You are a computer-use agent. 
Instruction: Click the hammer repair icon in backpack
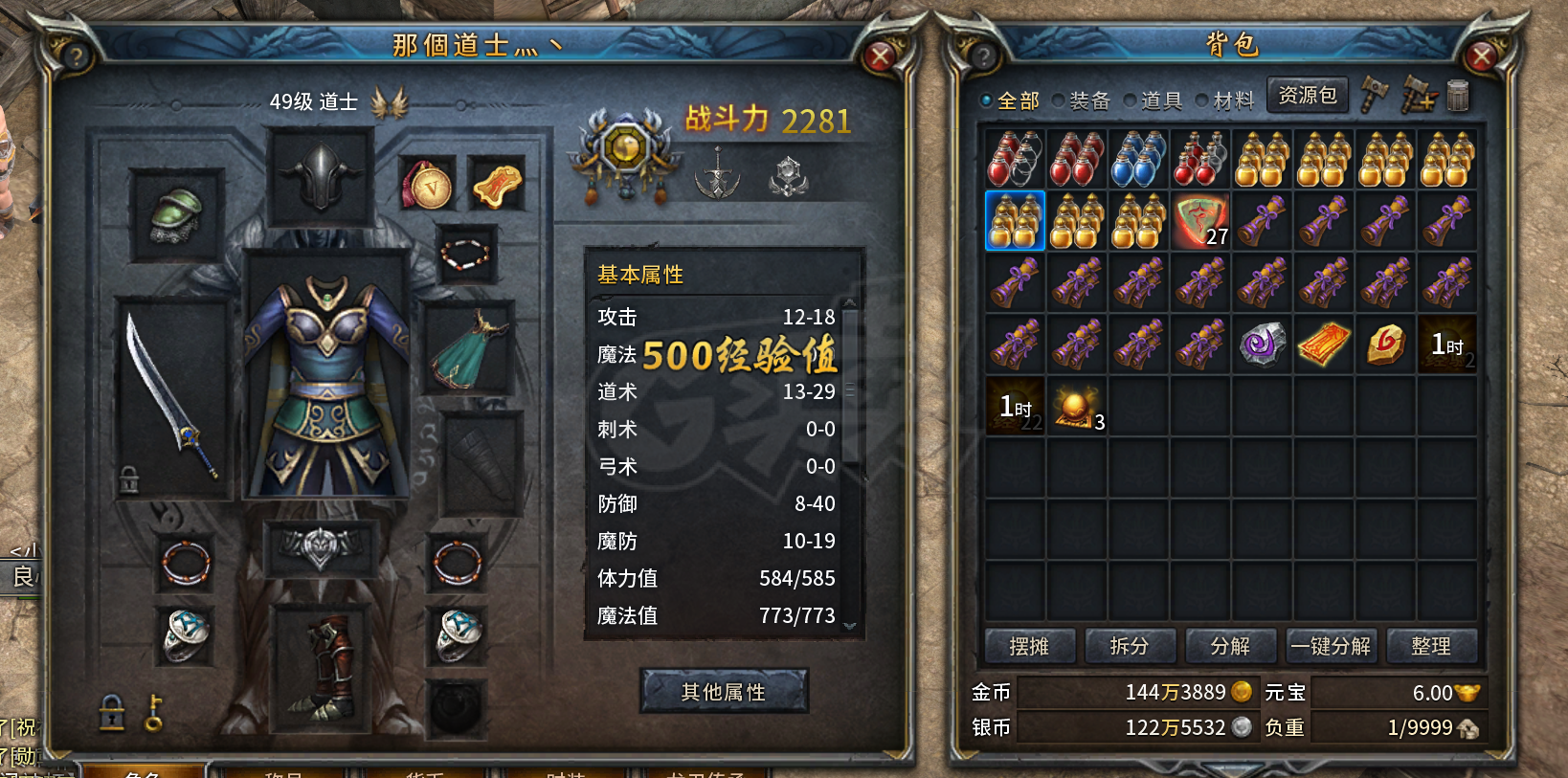point(1375,95)
